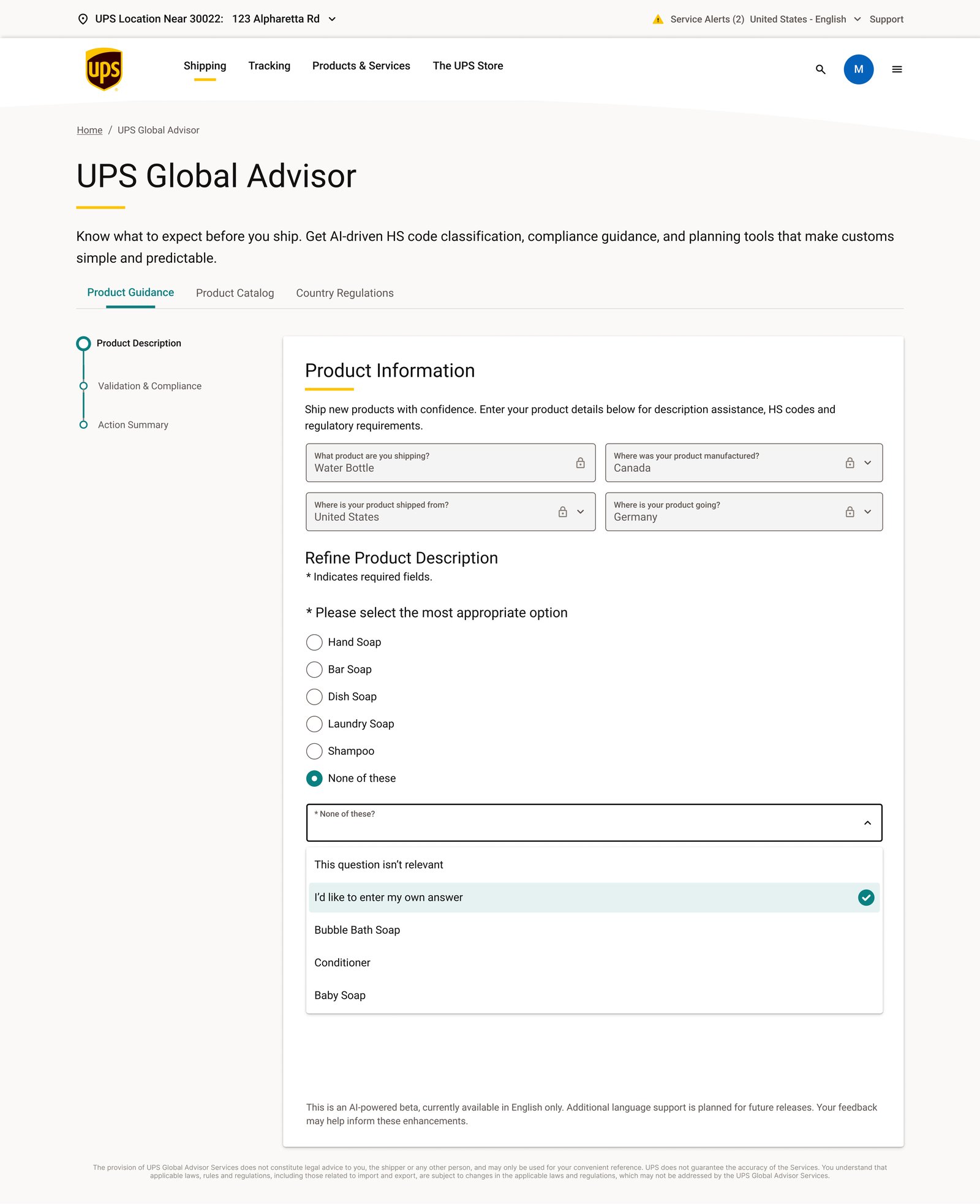Switch to the Product Catalog tab

(x=235, y=293)
